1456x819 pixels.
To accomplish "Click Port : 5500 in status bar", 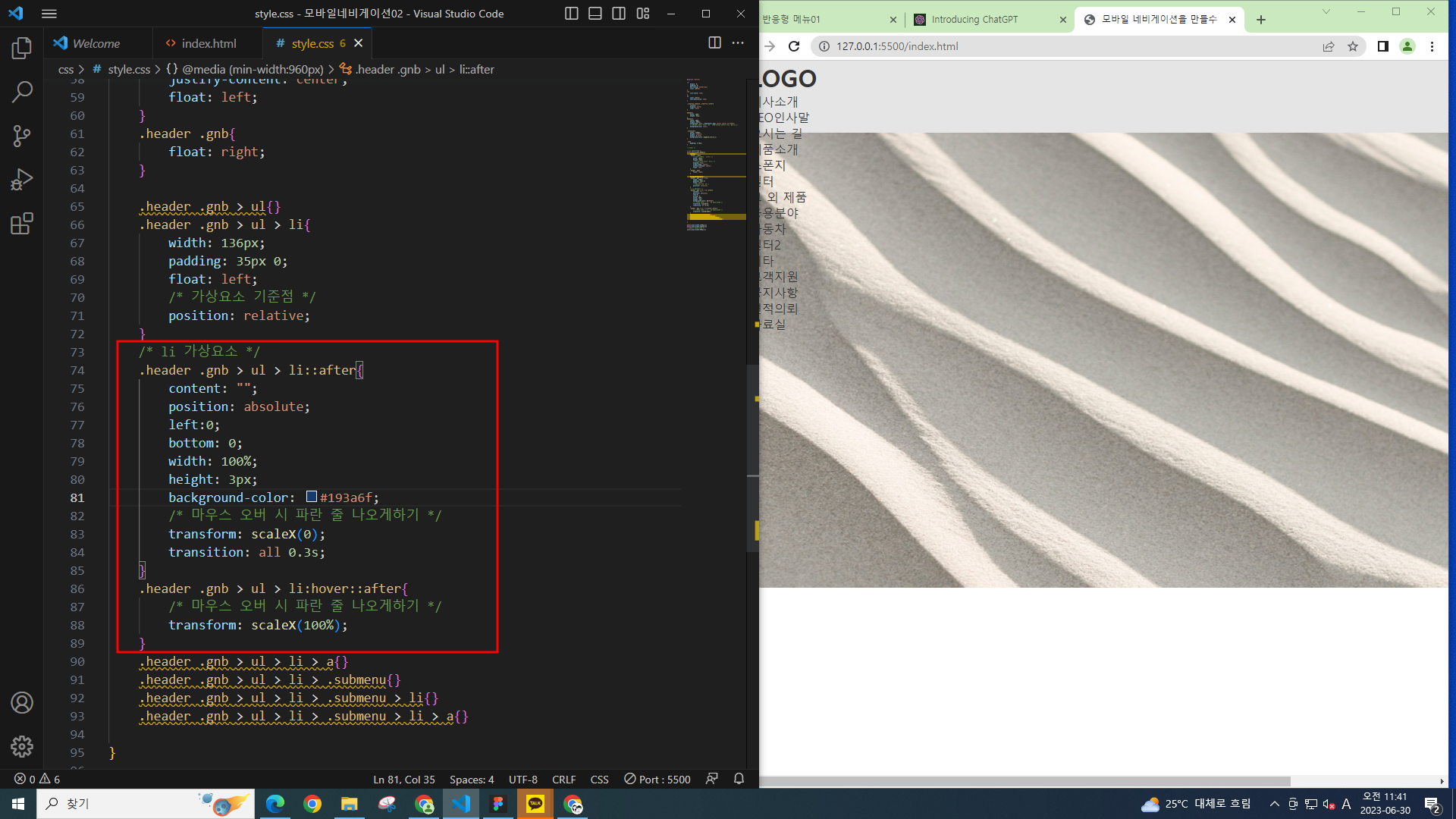I will [657, 779].
